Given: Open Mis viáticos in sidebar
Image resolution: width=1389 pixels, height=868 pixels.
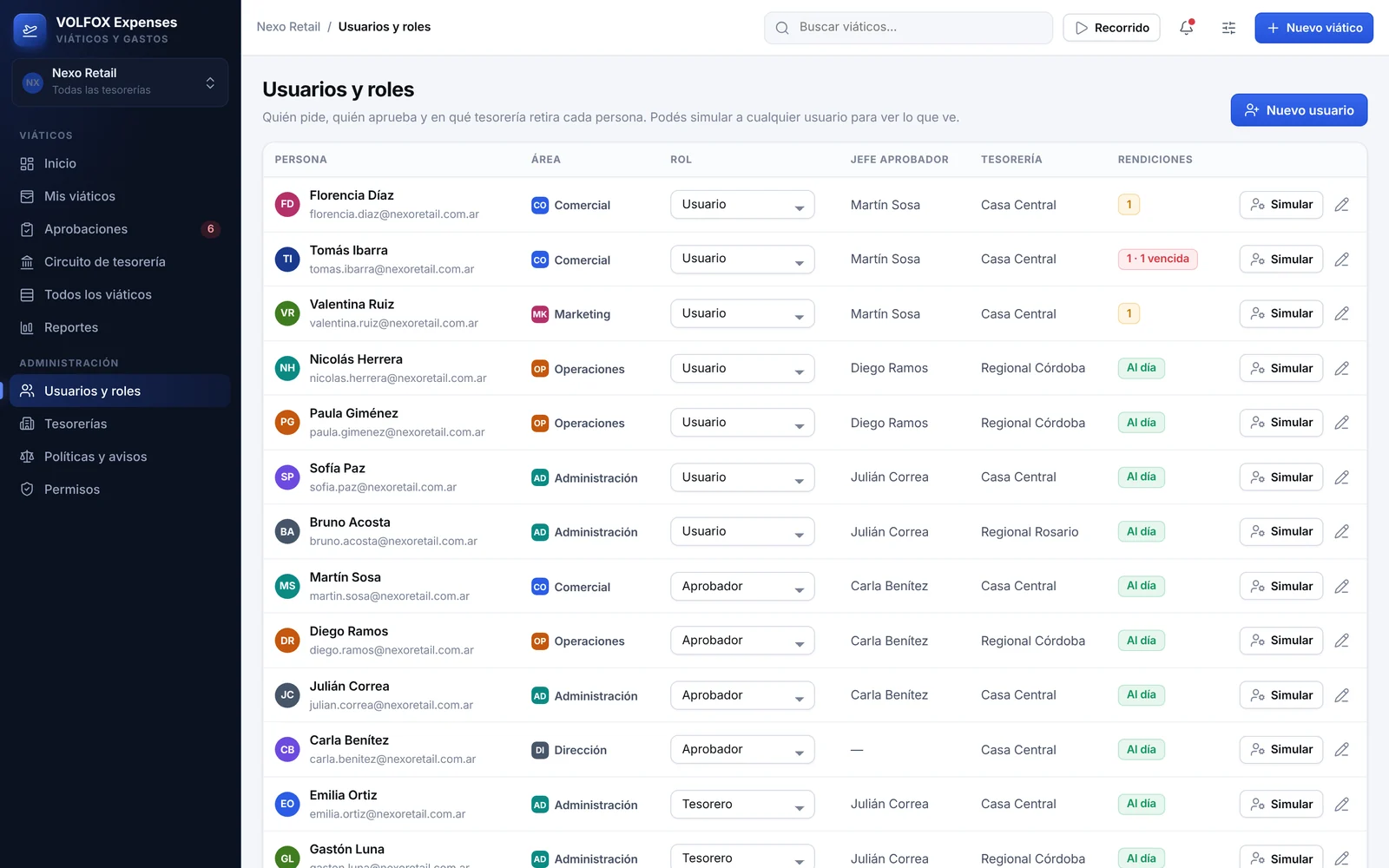Looking at the screenshot, I should [x=120, y=196].
